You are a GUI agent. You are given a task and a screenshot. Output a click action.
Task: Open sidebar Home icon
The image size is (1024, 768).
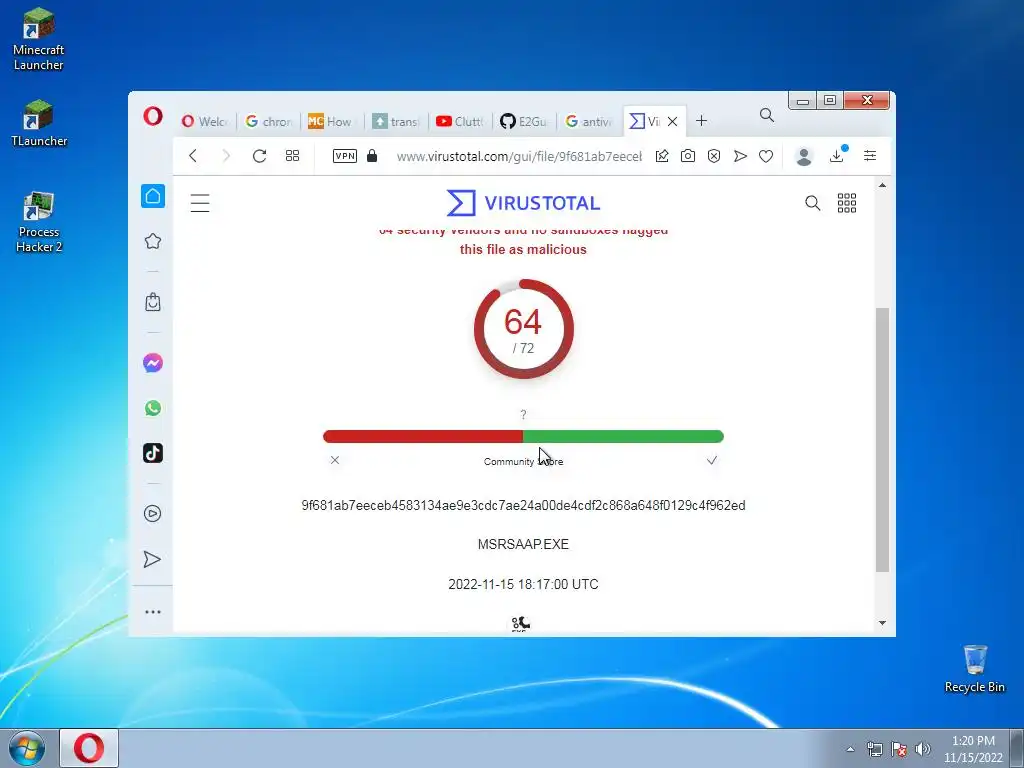pos(153,196)
